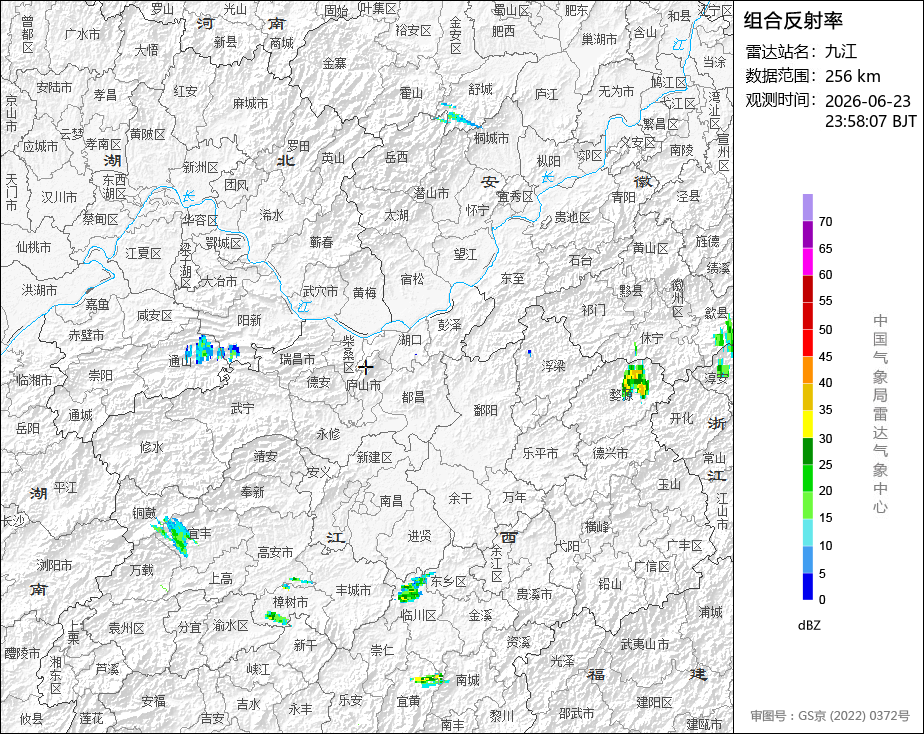Click the vertical 中国气象局雷达气象中心 credit text
This screenshot has width=924, height=734.
[880, 414]
